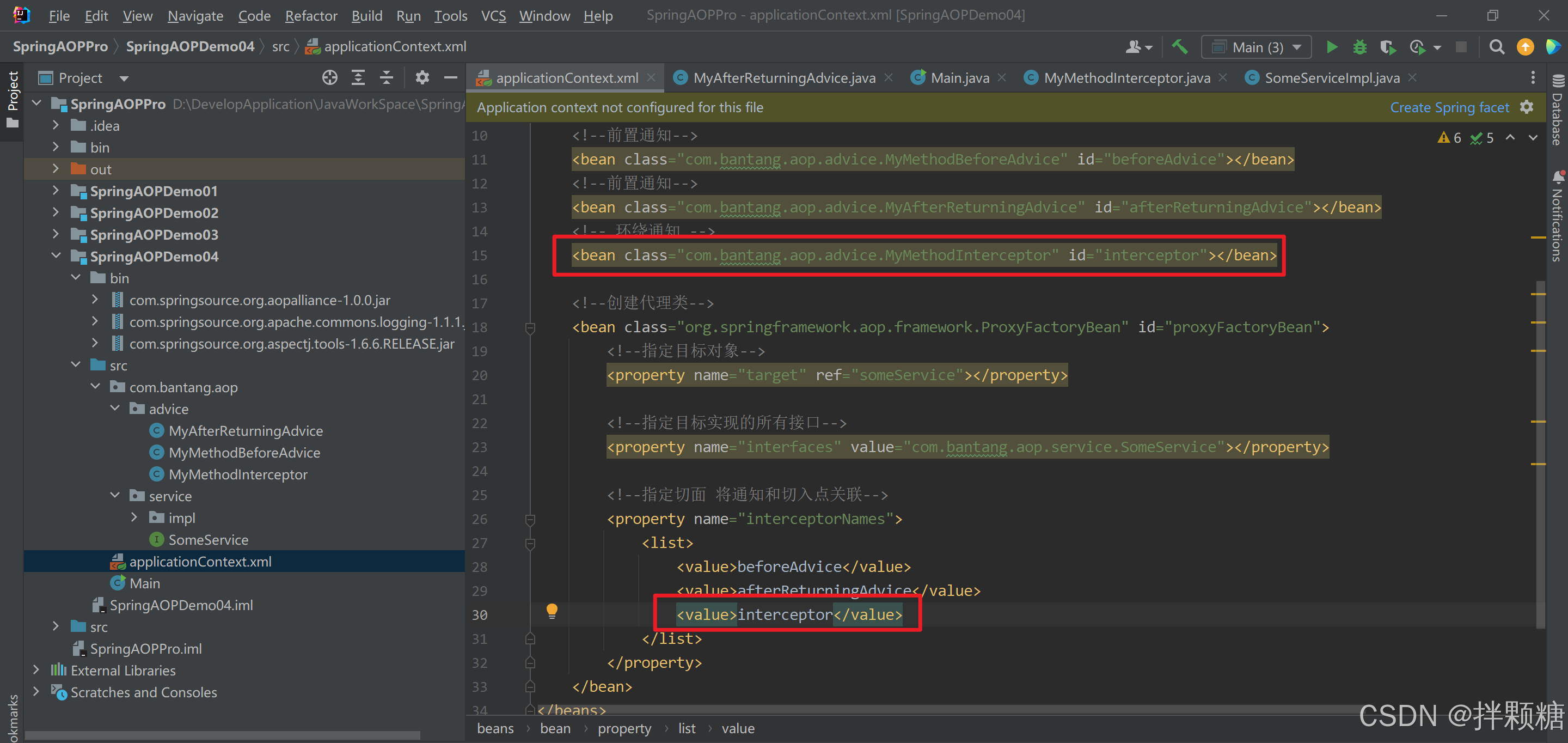Select the property breadcrumb at bottom
This screenshot has width=1568, height=743.
pyautogui.click(x=624, y=728)
